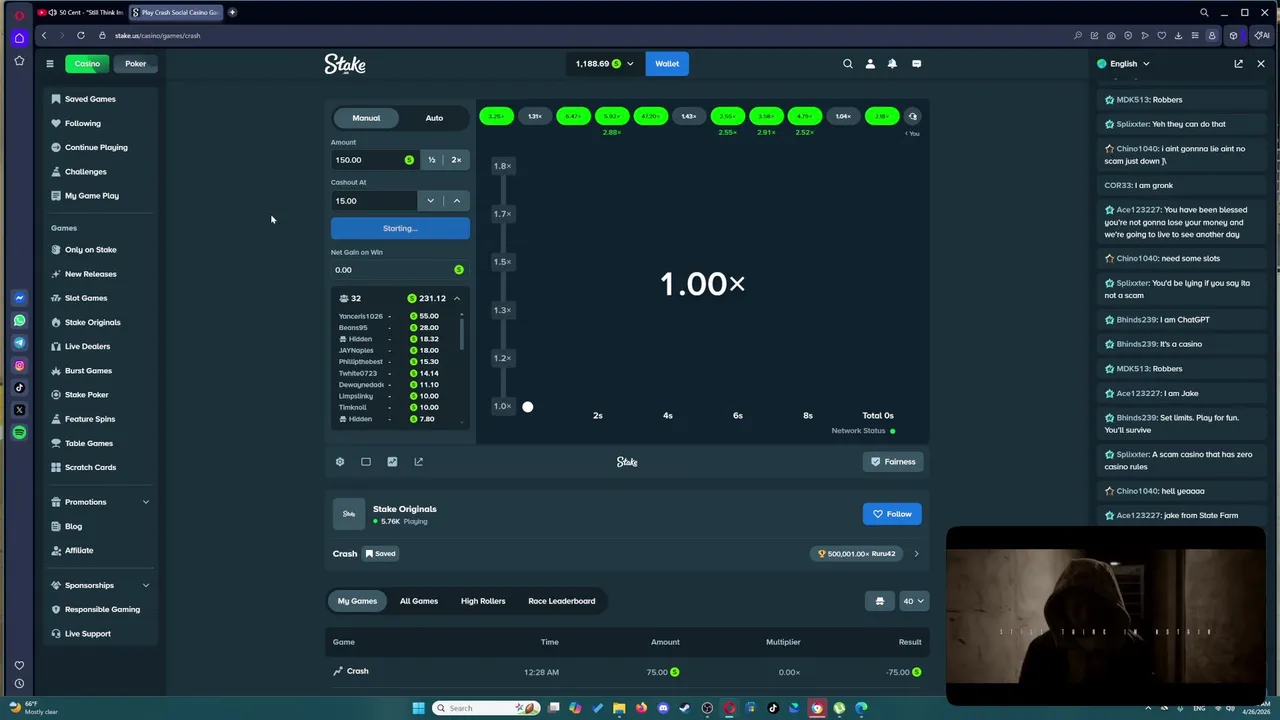Click the browser address bar URL

click(158, 35)
